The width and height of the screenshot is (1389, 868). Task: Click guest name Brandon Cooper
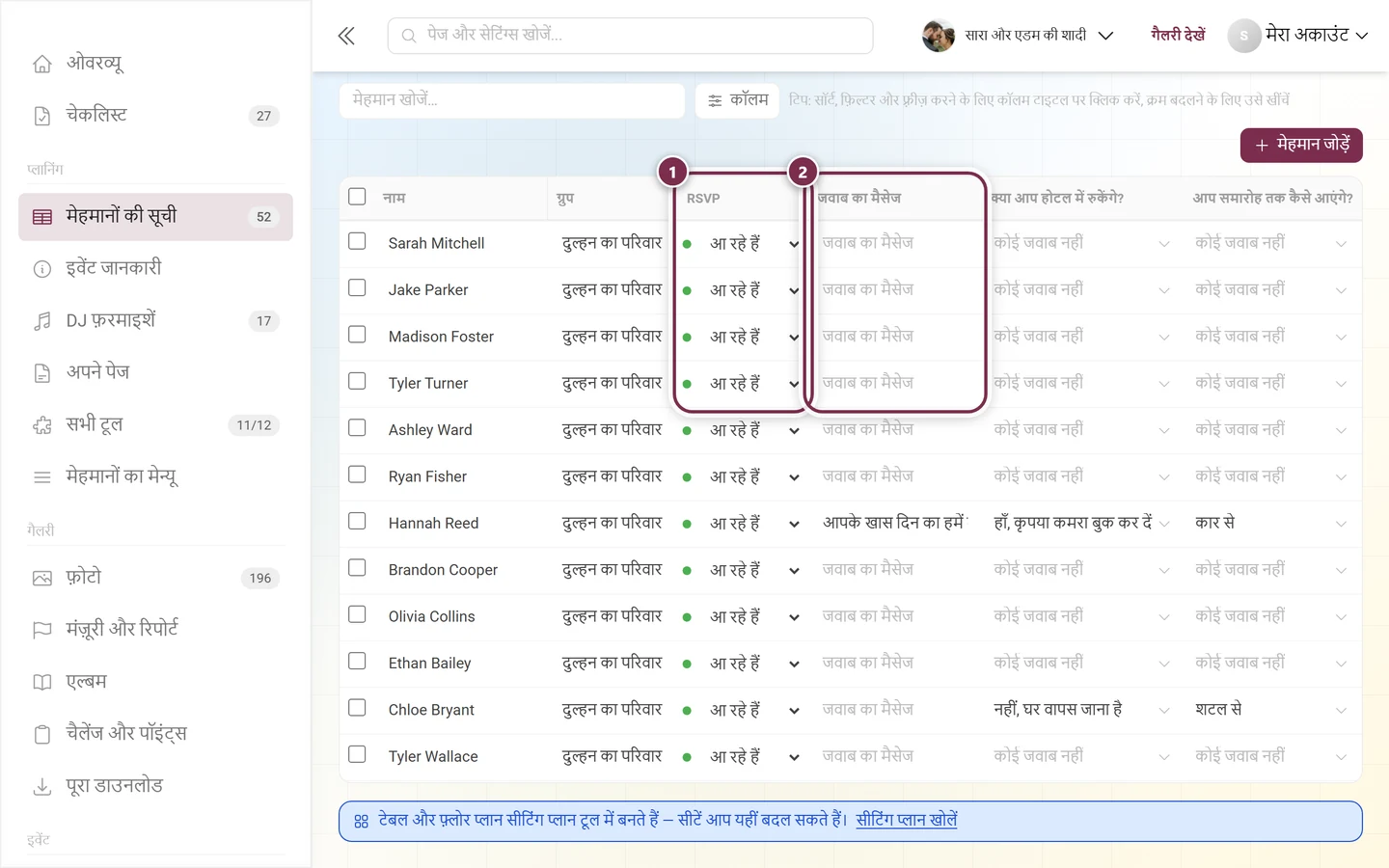443,571
